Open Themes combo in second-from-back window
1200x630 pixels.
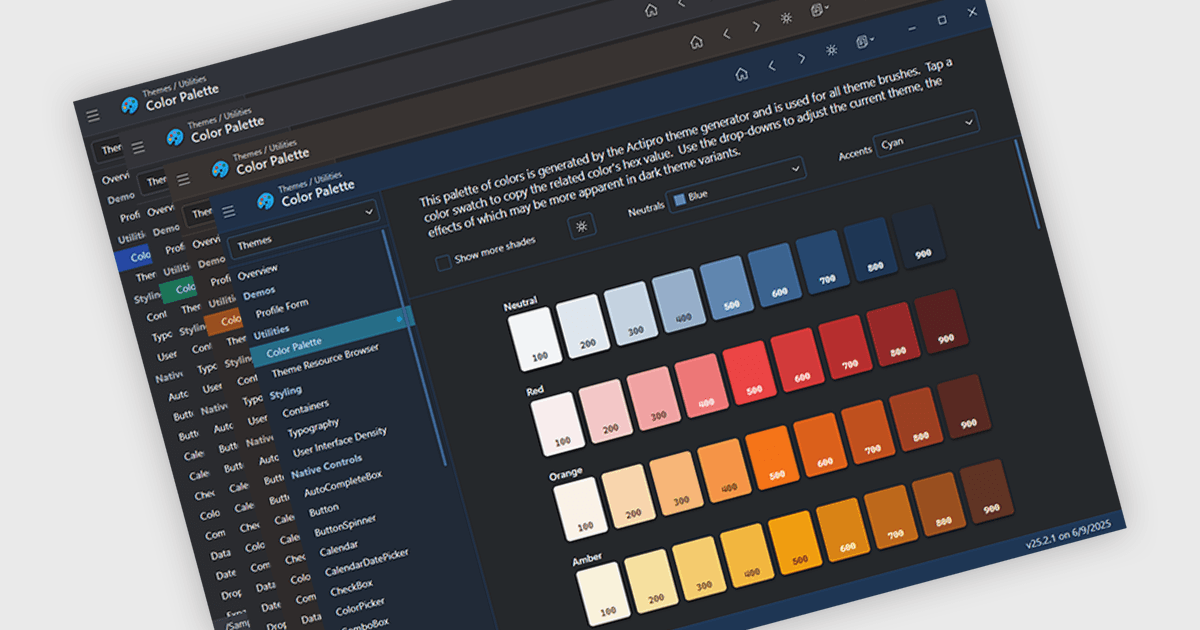(x=152, y=183)
